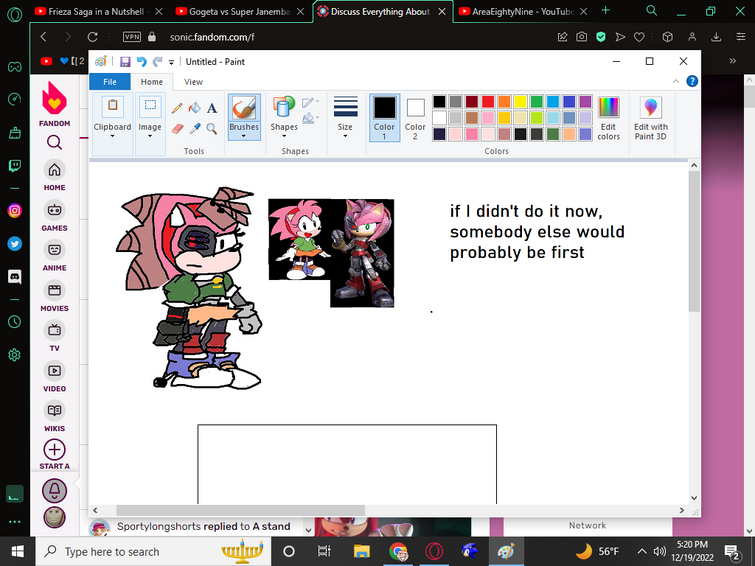755x566 pixels.
Task: Click the Paint horizontal scrollbar thumb
Action: 240,510
